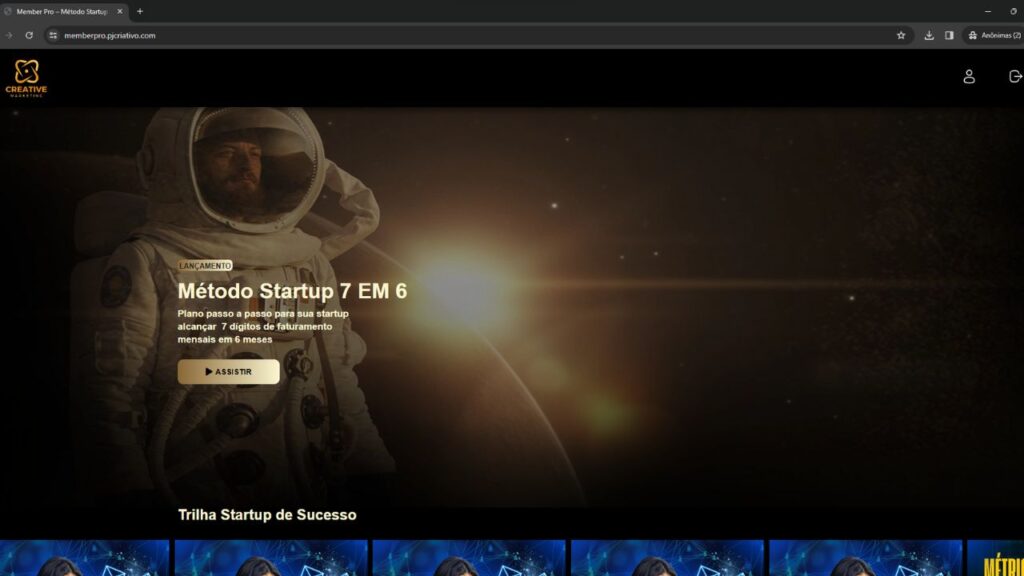1024x576 pixels.
Task: Bookmark this page with star icon
Action: pyautogui.click(x=900, y=35)
